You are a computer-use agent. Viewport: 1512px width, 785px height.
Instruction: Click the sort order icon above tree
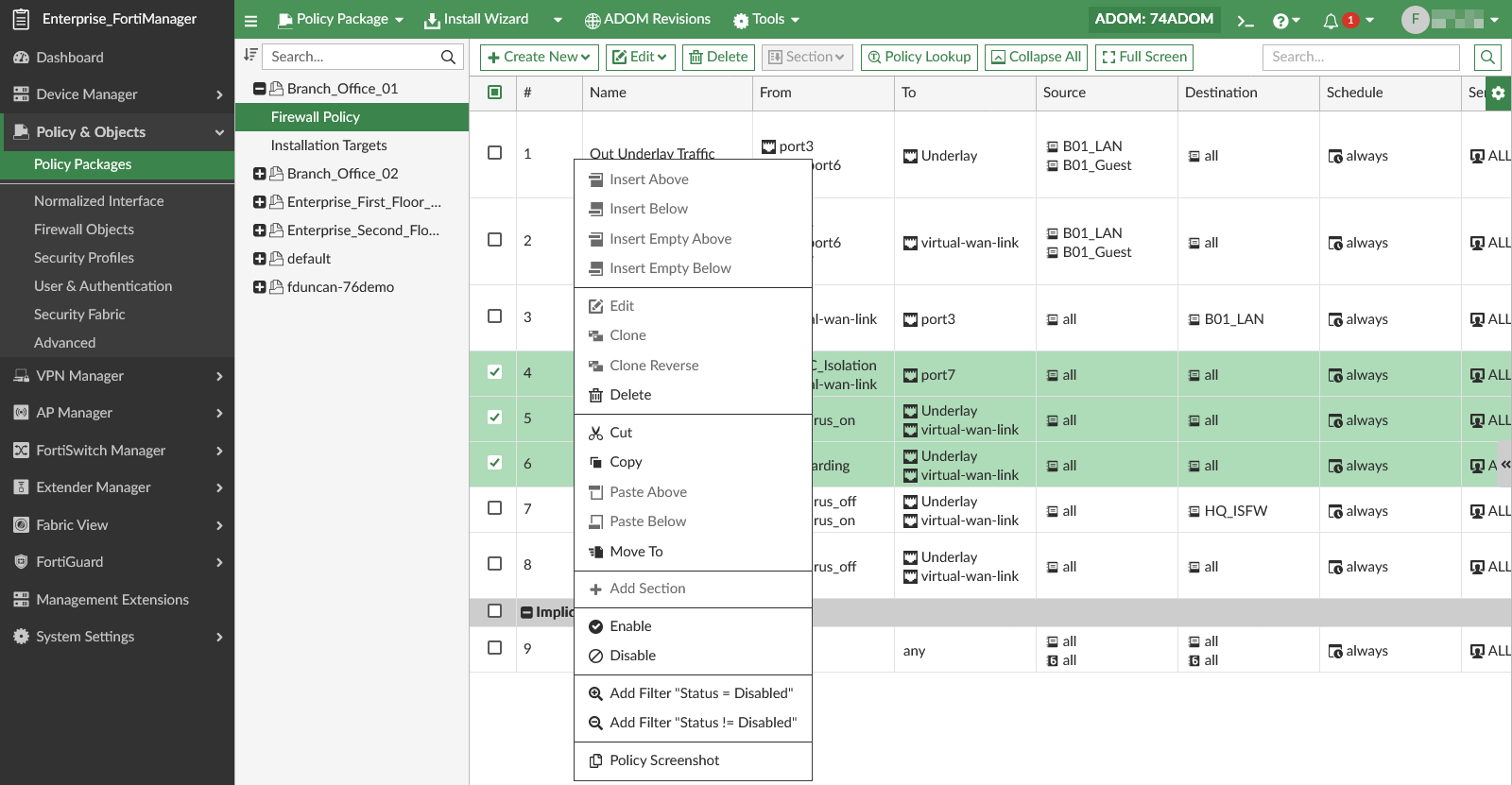coord(249,56)
